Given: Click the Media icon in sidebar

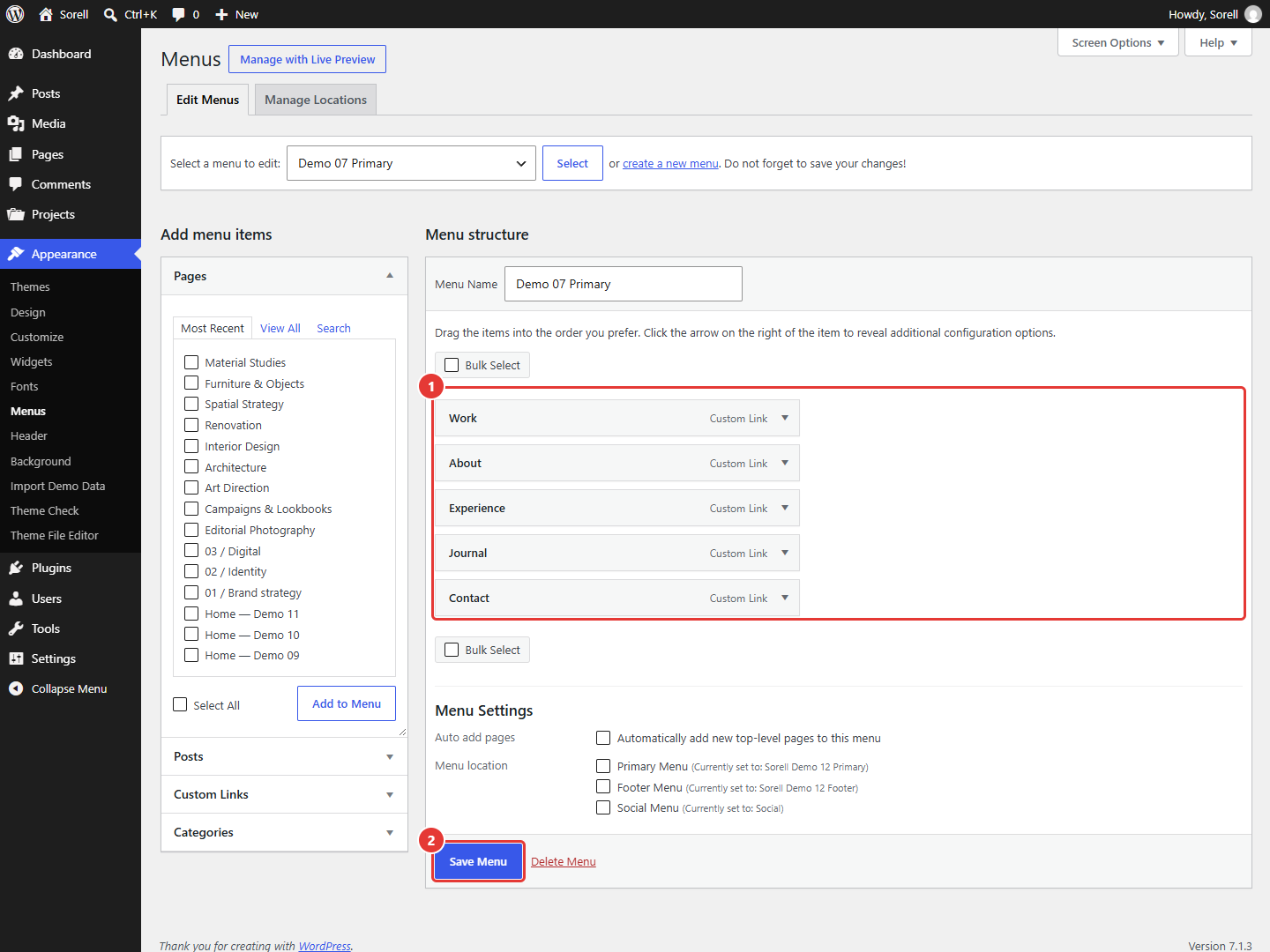Looking at the screenshot, I should (16, 123).
